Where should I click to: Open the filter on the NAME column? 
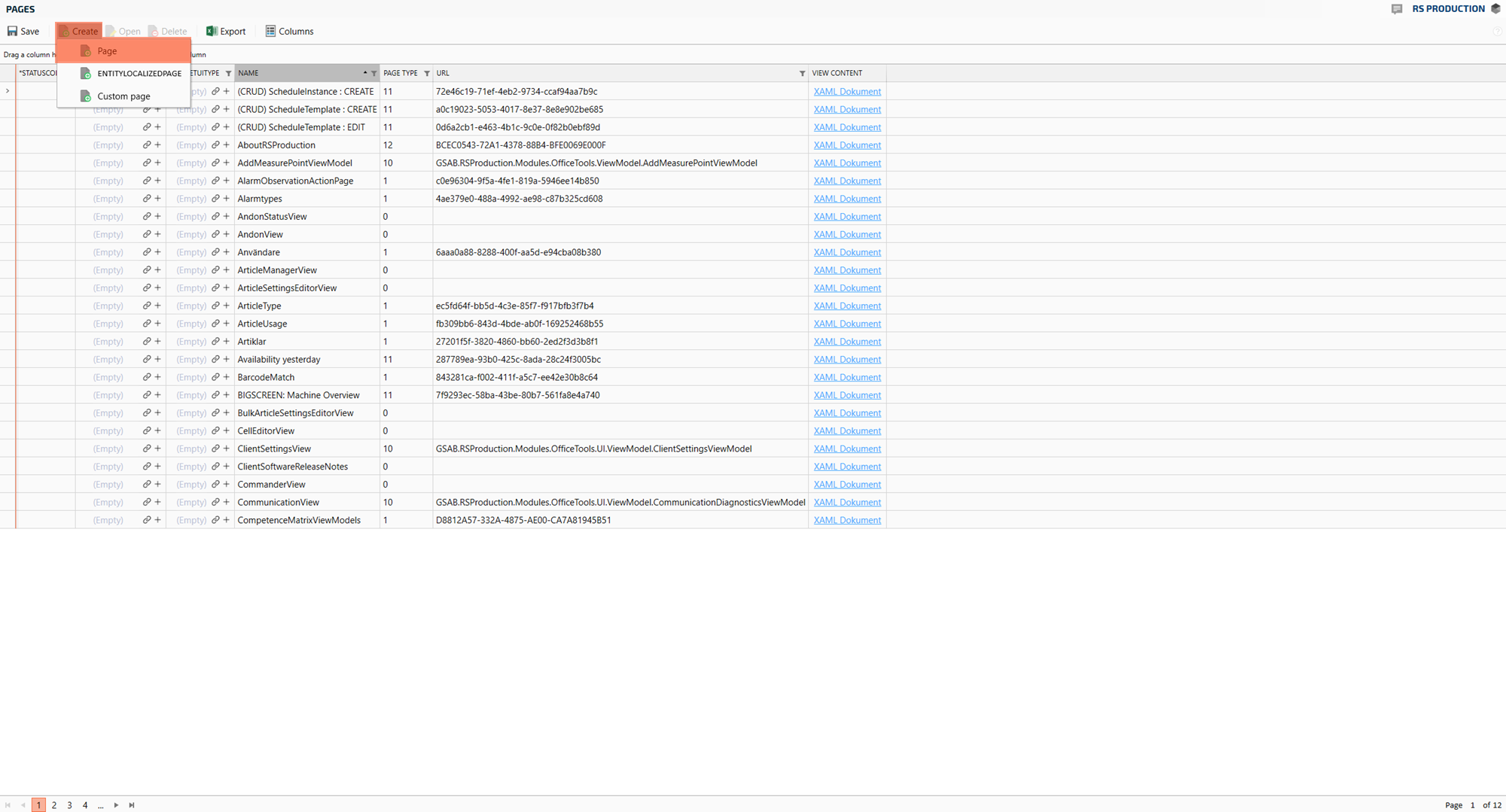pos(373,74)
